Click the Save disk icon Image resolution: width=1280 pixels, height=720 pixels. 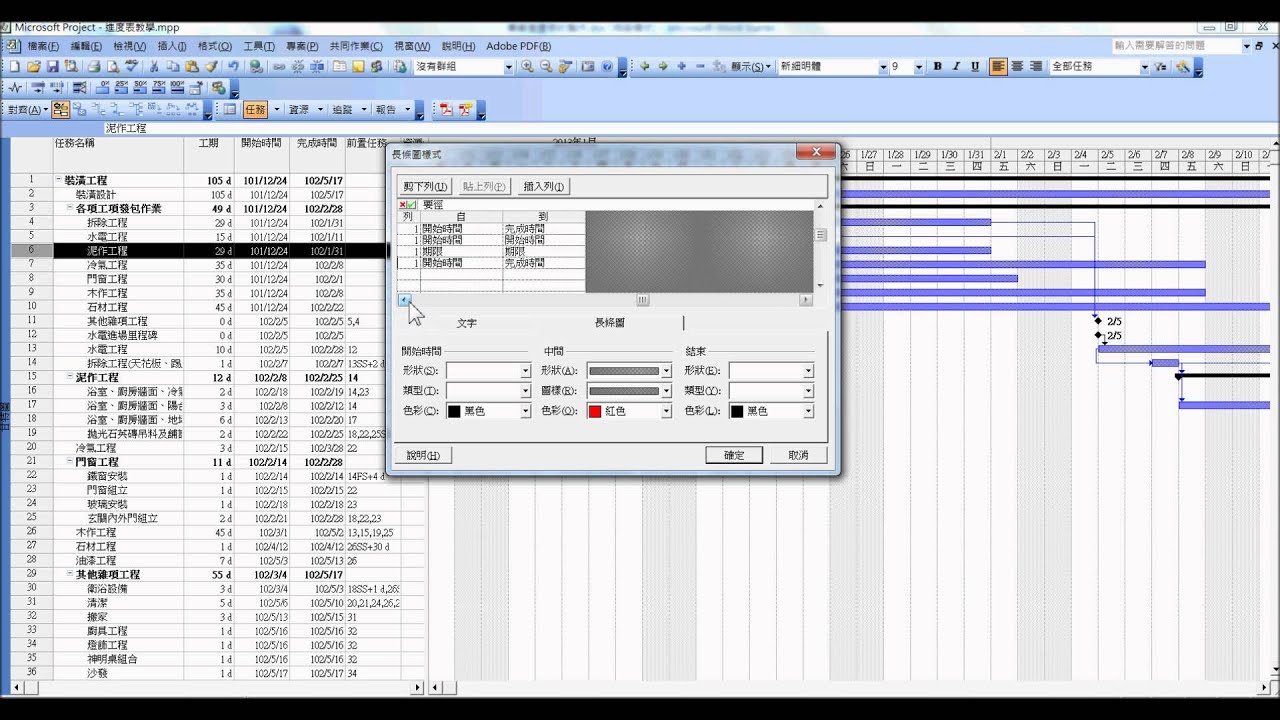tap(52, 66)
